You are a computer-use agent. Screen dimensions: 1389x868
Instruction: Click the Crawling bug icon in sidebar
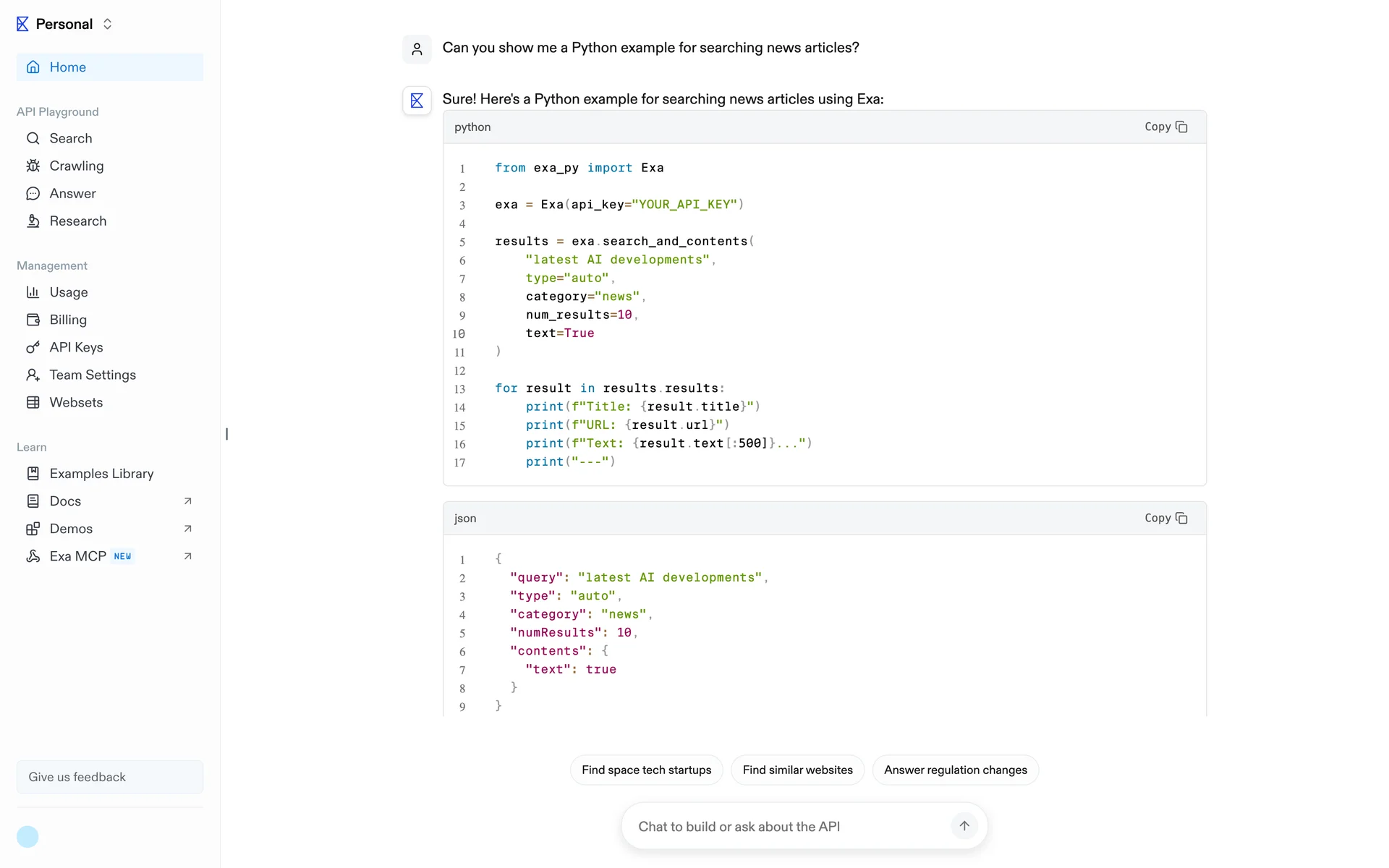[33, 166]
